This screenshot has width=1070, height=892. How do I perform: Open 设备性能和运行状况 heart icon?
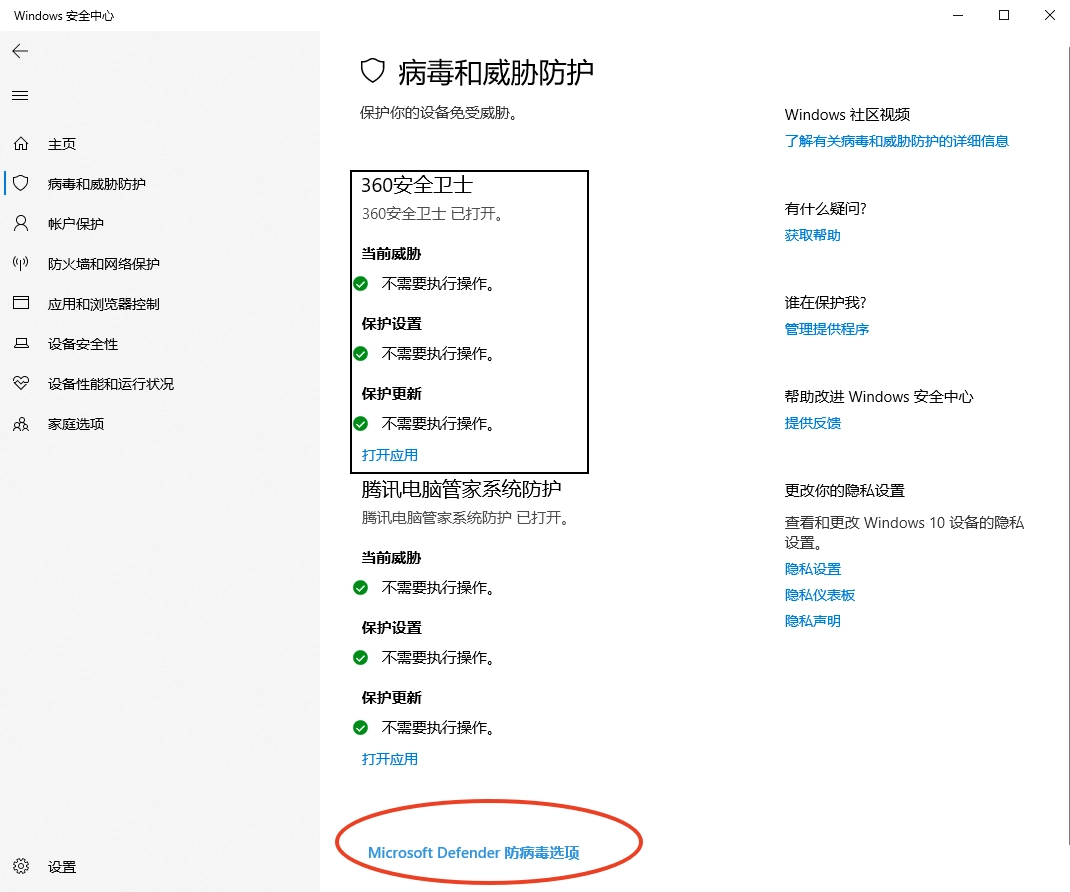coord(21,384)
